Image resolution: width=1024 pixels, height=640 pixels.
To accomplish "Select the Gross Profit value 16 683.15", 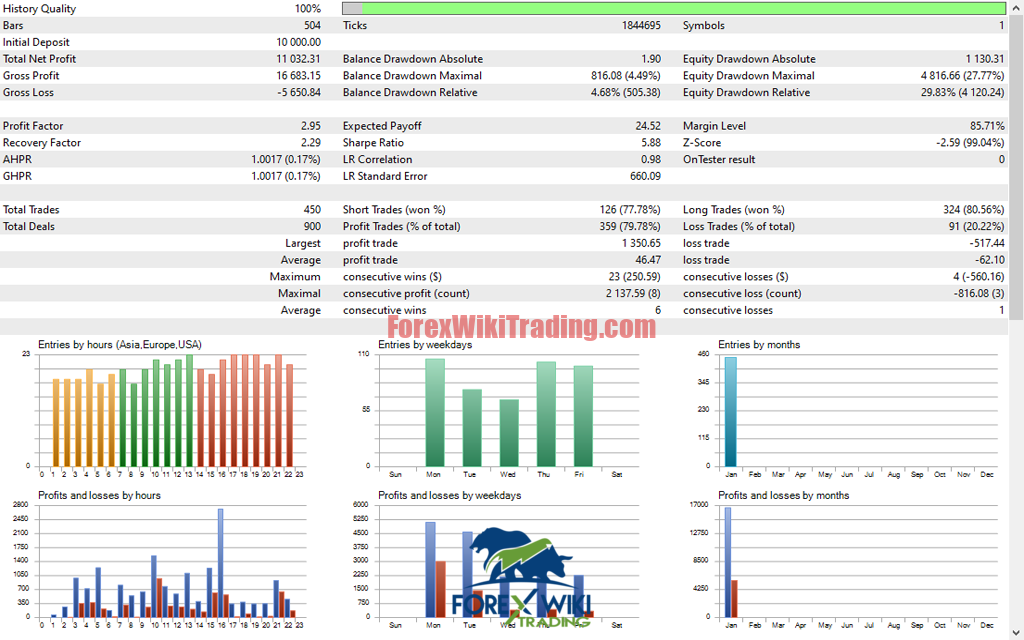I will point(298,76).
